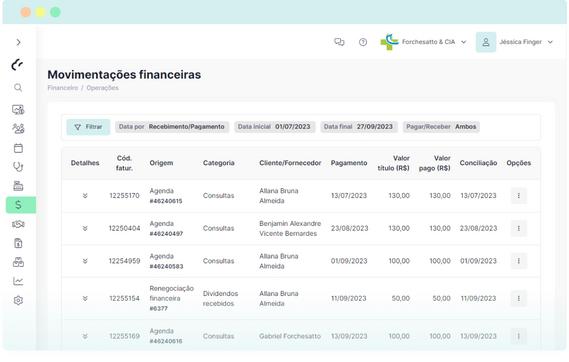Click the user avatar icon
Screen dimensions: 569x362
coord(486,42)
